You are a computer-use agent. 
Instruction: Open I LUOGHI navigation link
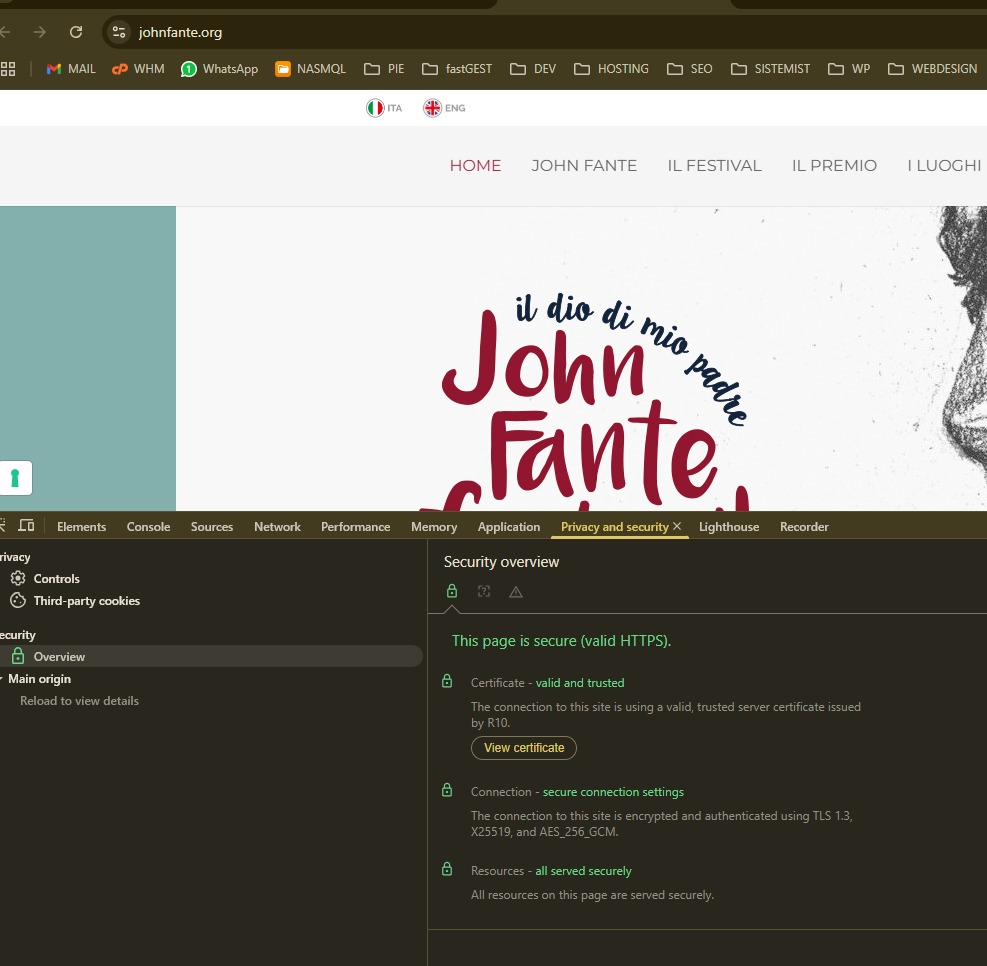(944, 166)
